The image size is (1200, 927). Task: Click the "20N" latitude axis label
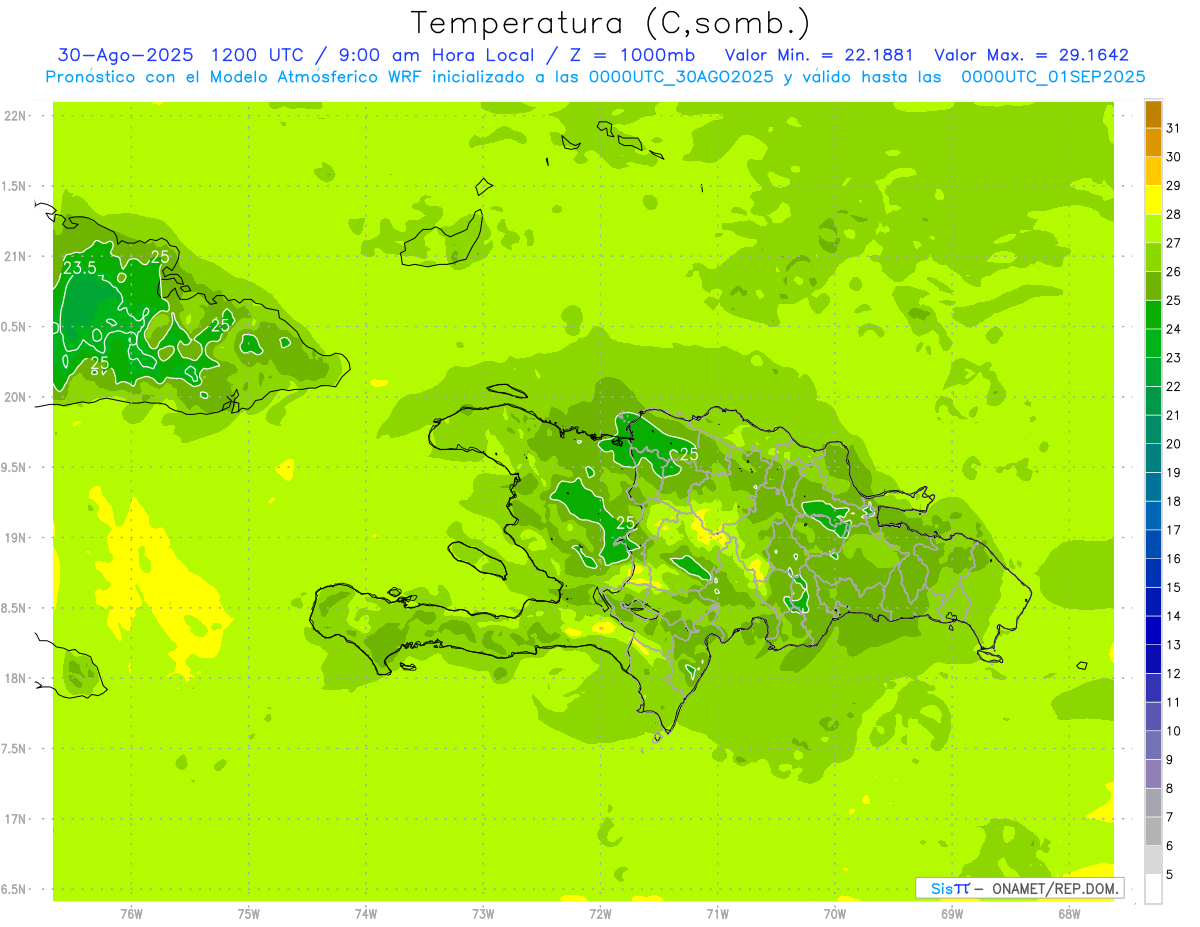[x=16, y=397]
